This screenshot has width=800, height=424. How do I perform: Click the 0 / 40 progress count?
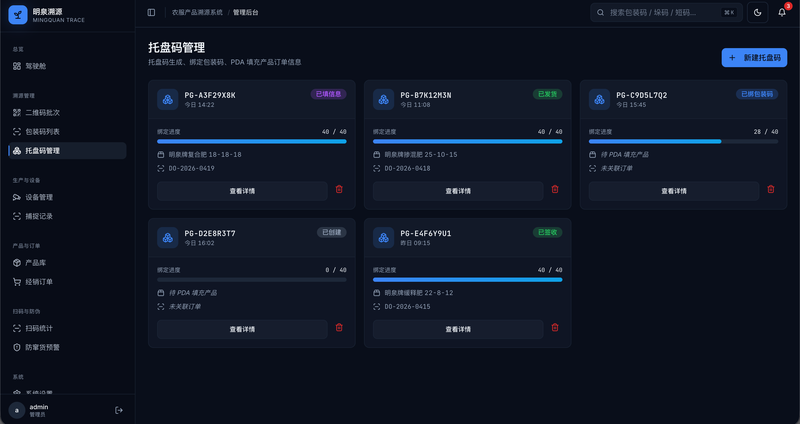click(x=336, y=270)
